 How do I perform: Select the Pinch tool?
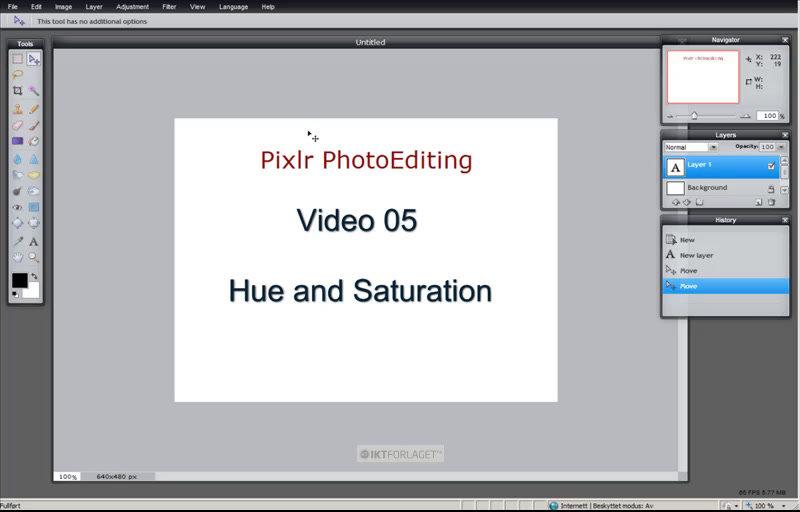34,223
